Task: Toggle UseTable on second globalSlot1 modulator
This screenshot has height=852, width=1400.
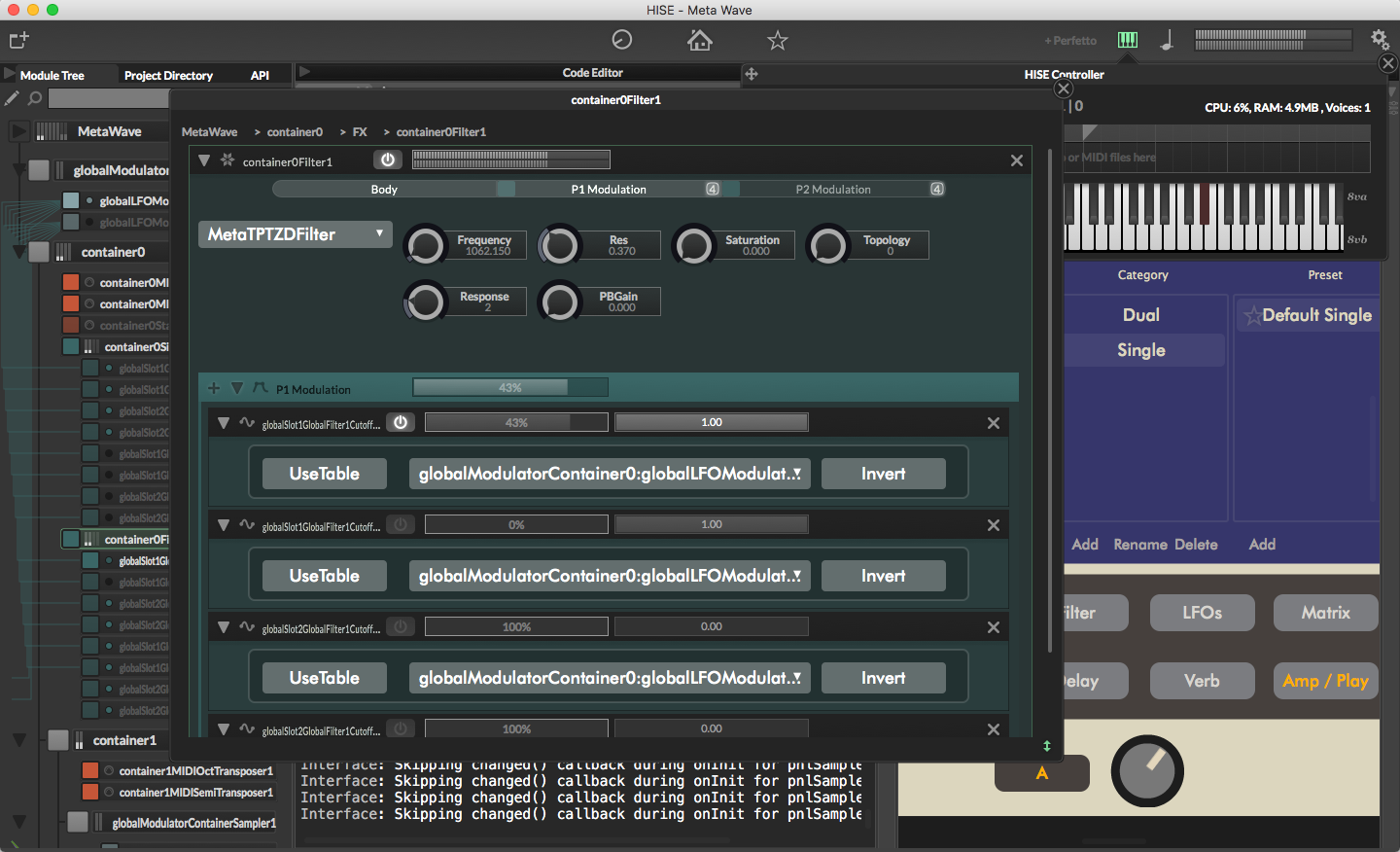Action: point(325,576)
